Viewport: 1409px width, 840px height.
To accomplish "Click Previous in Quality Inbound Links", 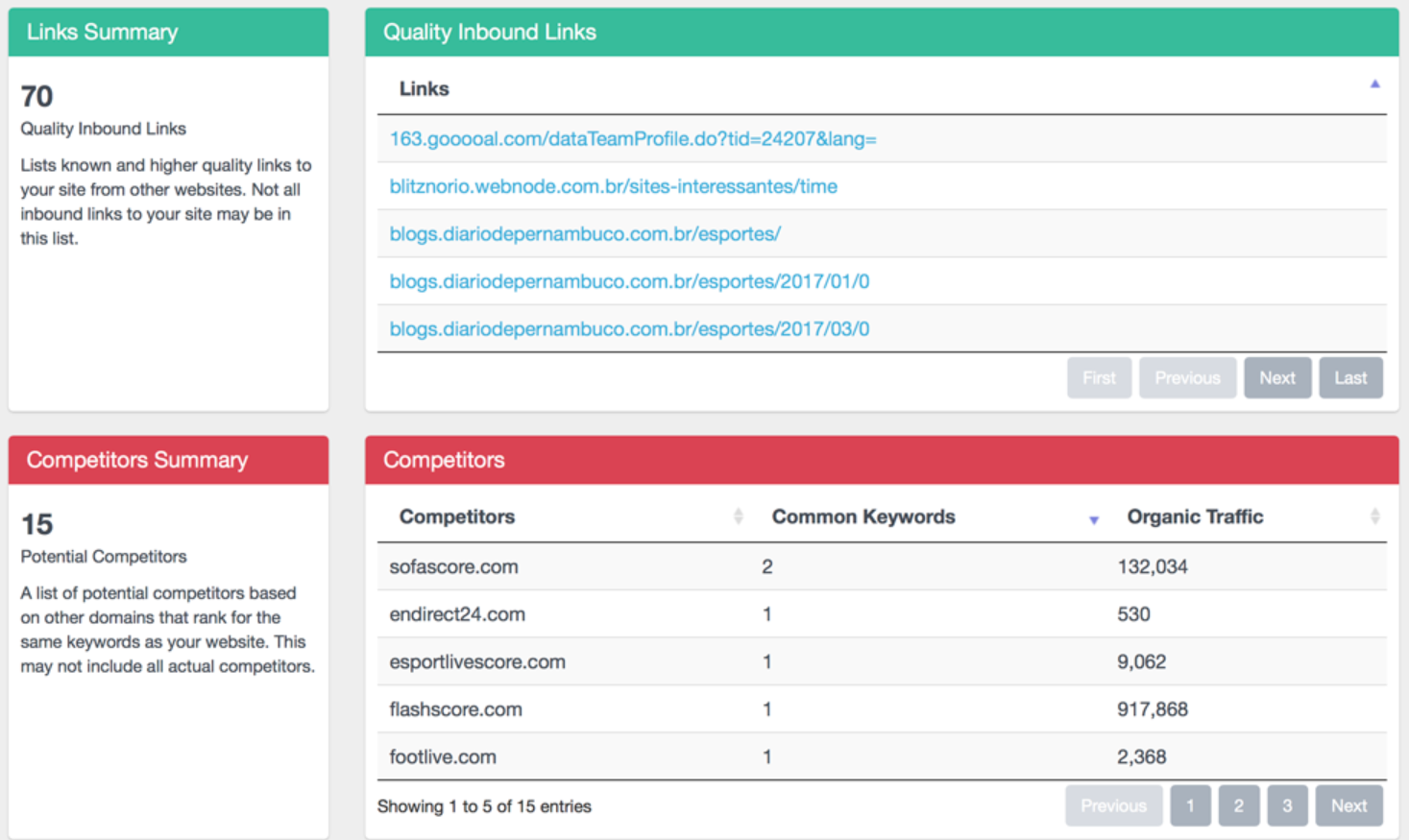I will tap(1187, 378).
